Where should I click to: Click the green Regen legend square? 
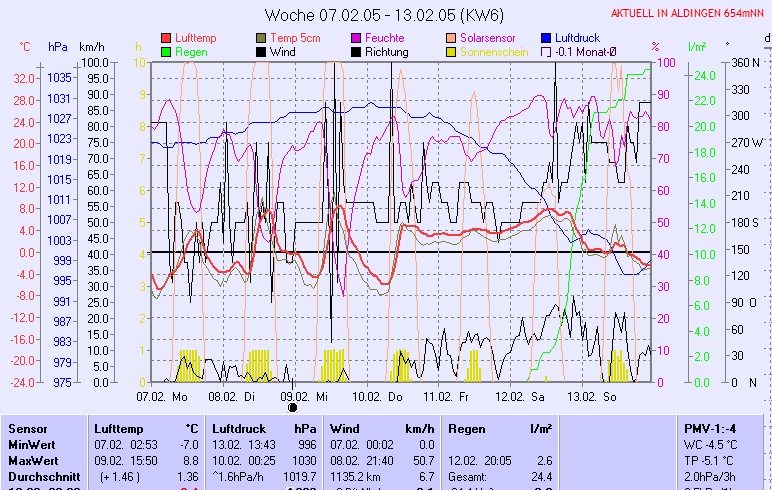[x=166, y=51]
